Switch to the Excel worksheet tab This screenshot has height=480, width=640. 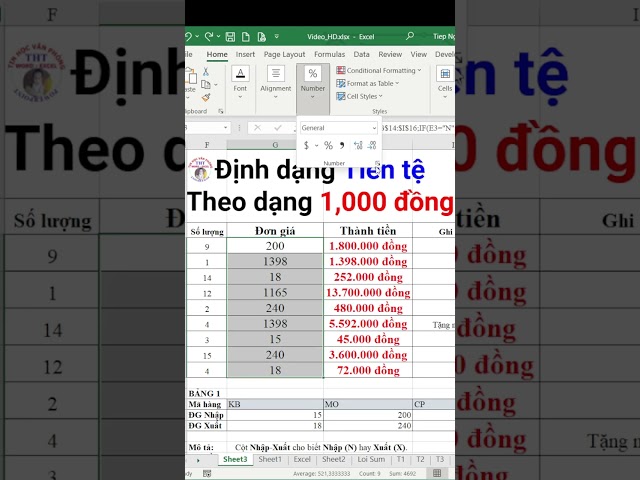302,459
